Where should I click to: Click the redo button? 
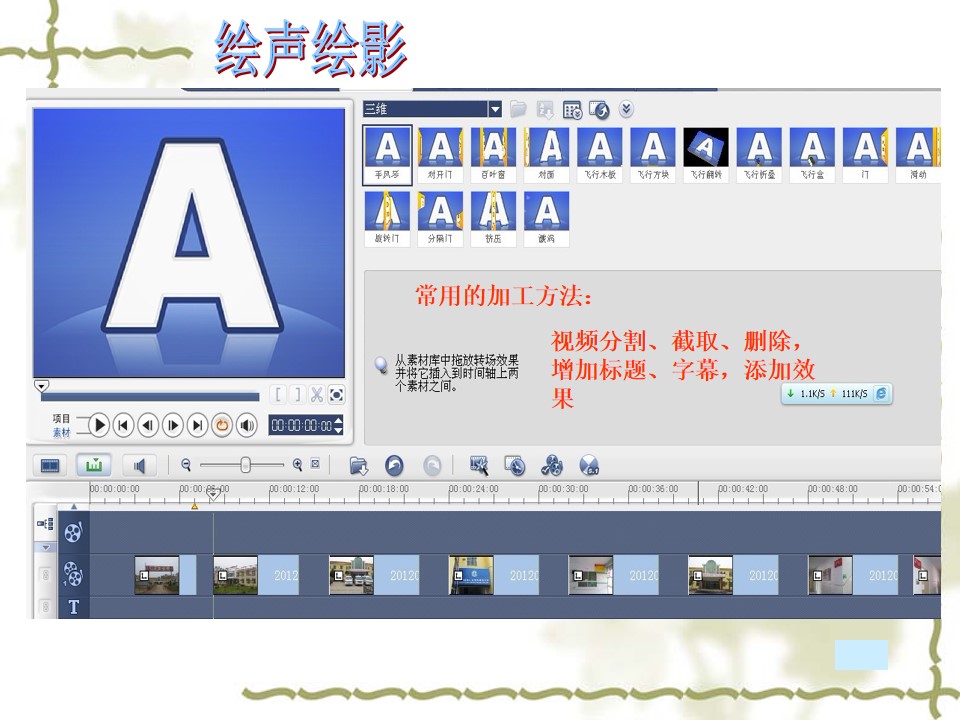click(432, 466)
